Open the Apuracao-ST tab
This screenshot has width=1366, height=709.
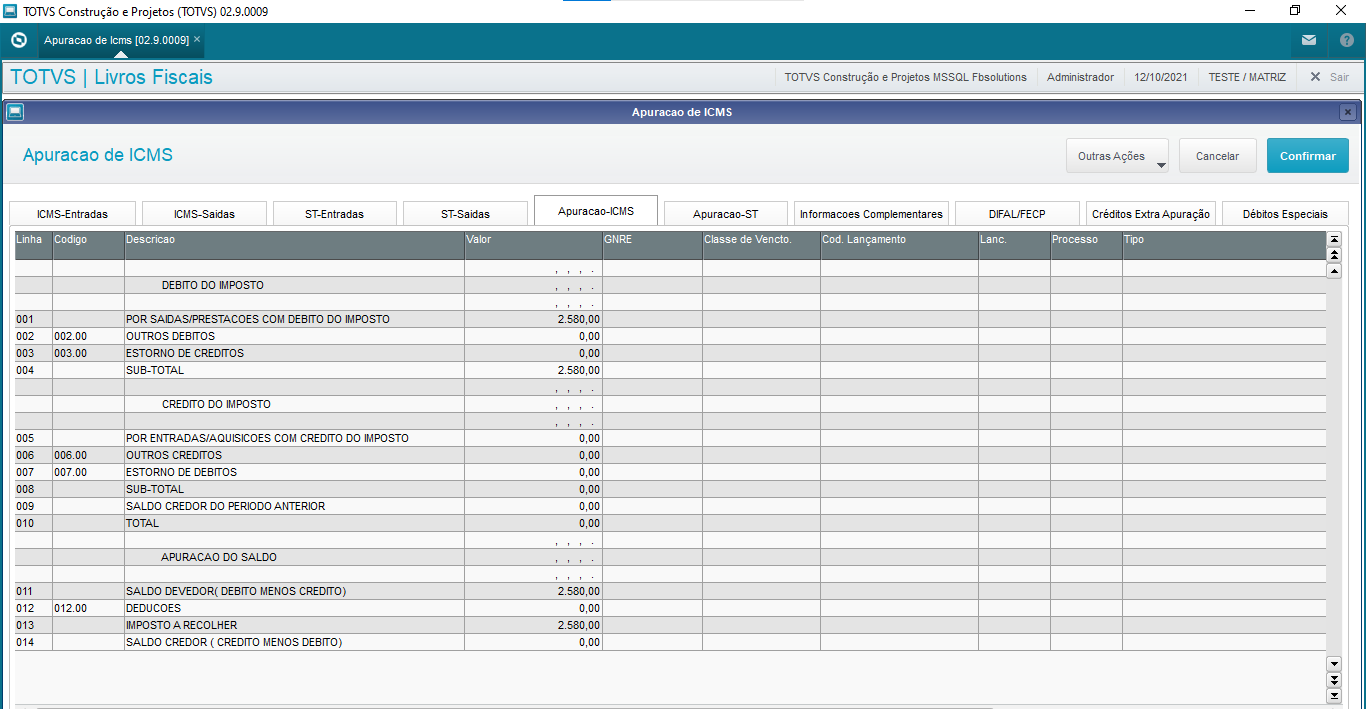725,214
